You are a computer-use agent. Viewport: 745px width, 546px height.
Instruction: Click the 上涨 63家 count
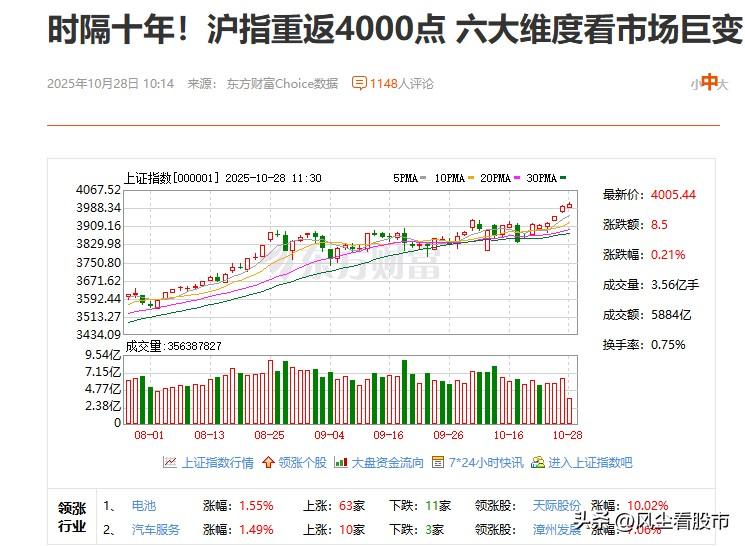[x=352, y=506]
